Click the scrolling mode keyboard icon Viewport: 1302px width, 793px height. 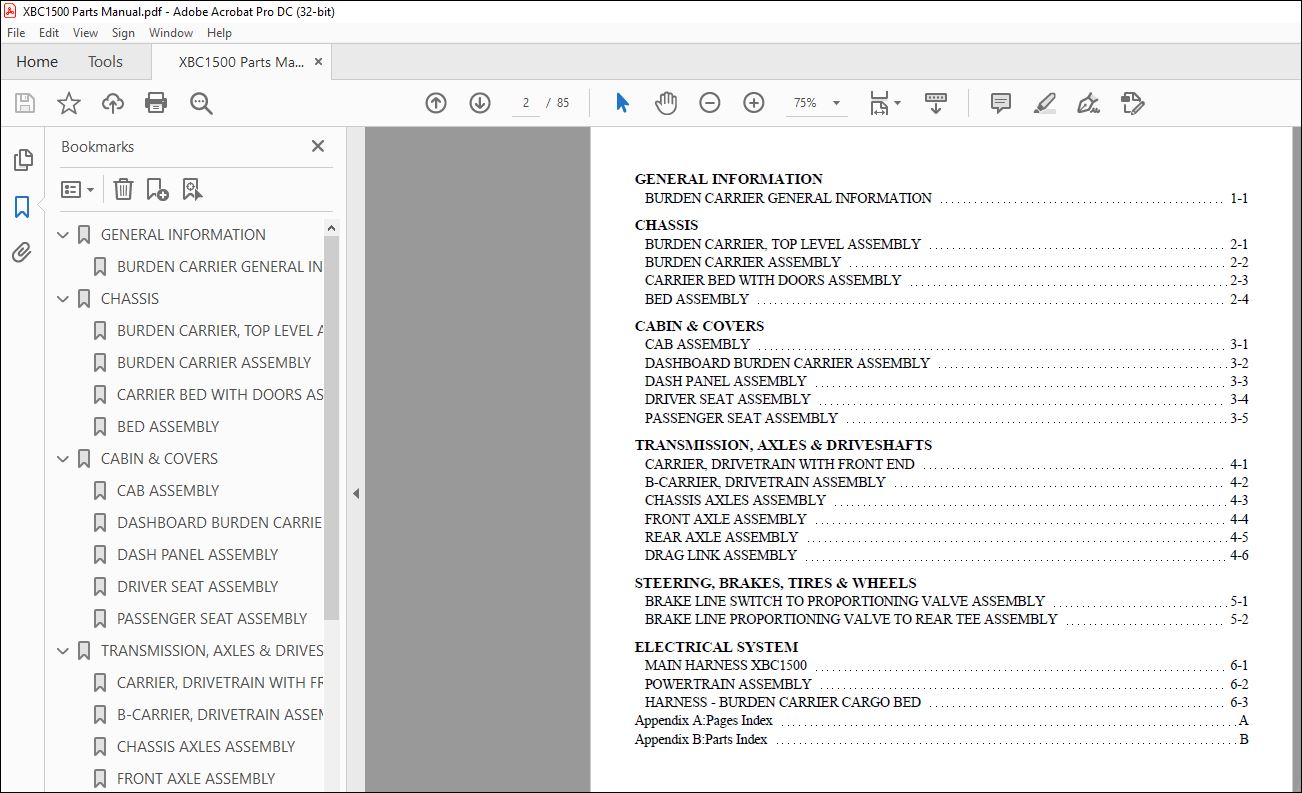click(x=936, y=103)
